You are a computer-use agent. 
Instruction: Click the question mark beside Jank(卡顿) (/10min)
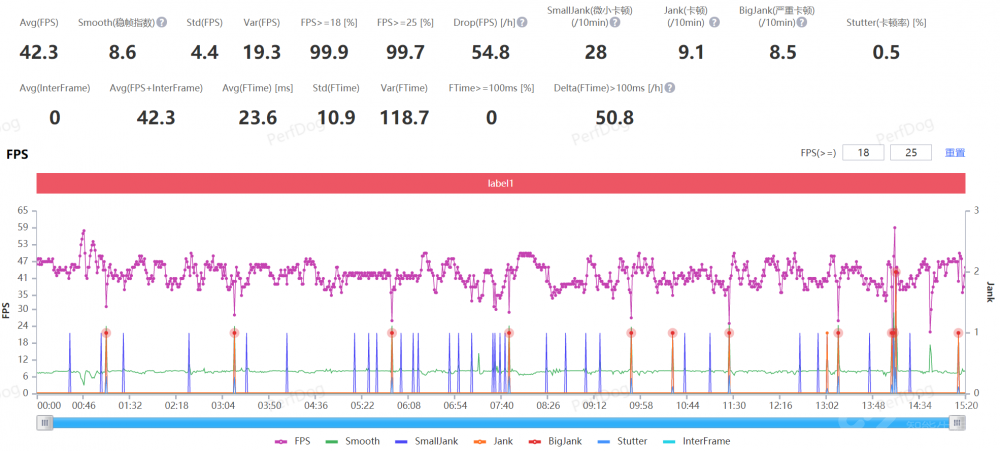(714, 22)
